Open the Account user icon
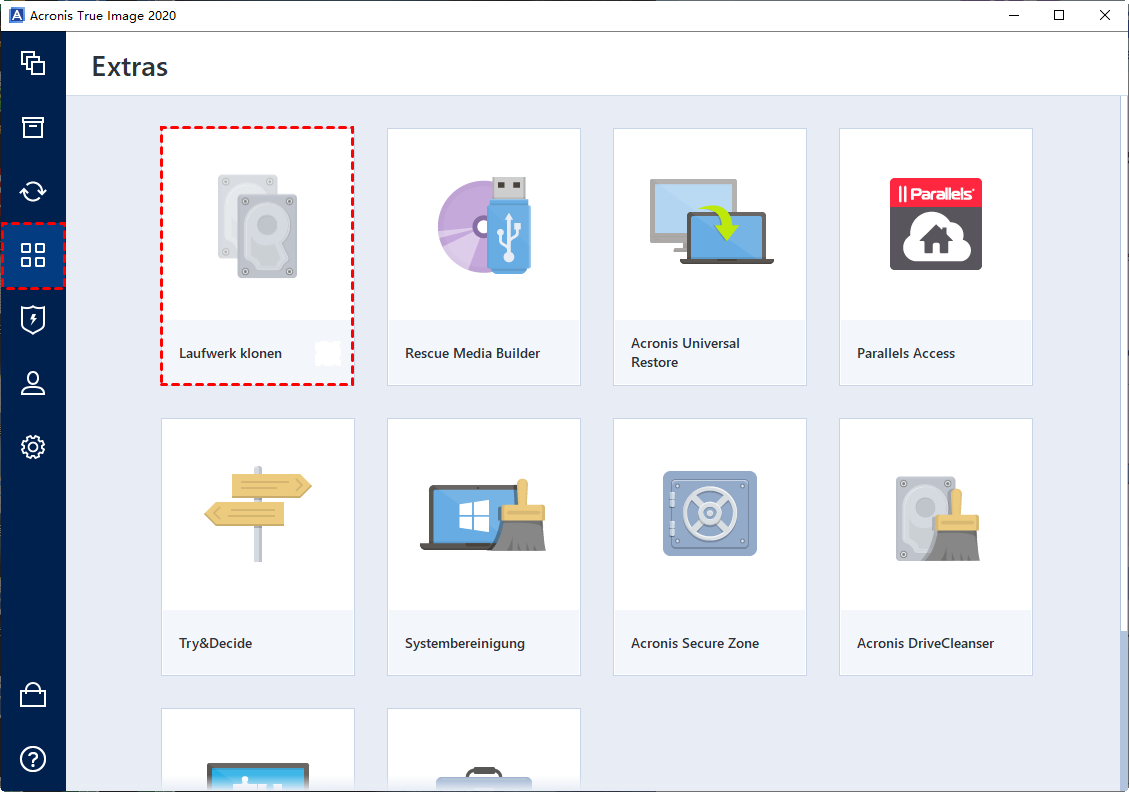Image resolution: width=1129 pixels, height=792 pixels. 32,383
